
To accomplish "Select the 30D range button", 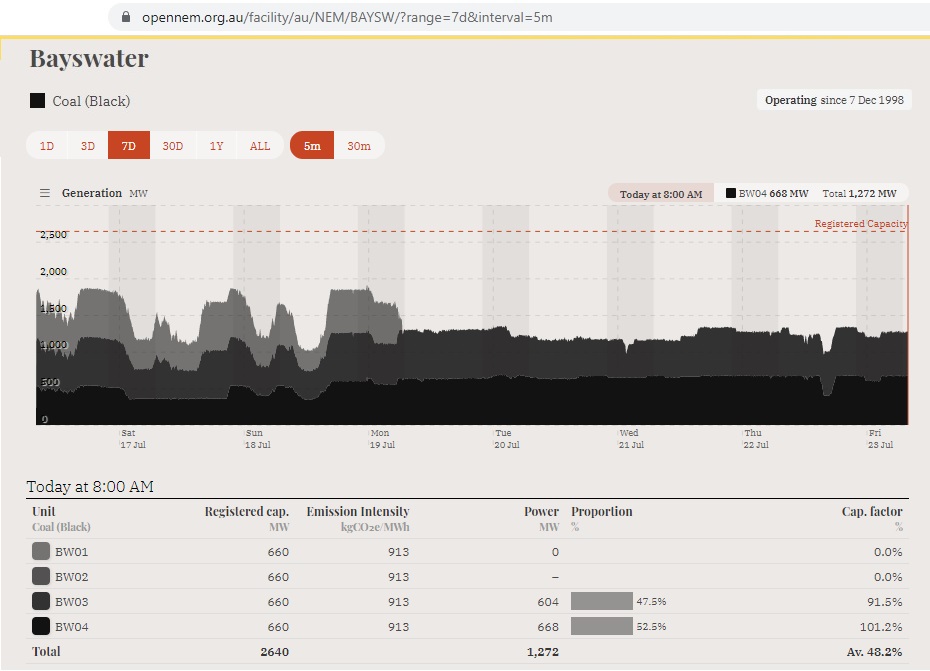I will click(x=173, y=145).
